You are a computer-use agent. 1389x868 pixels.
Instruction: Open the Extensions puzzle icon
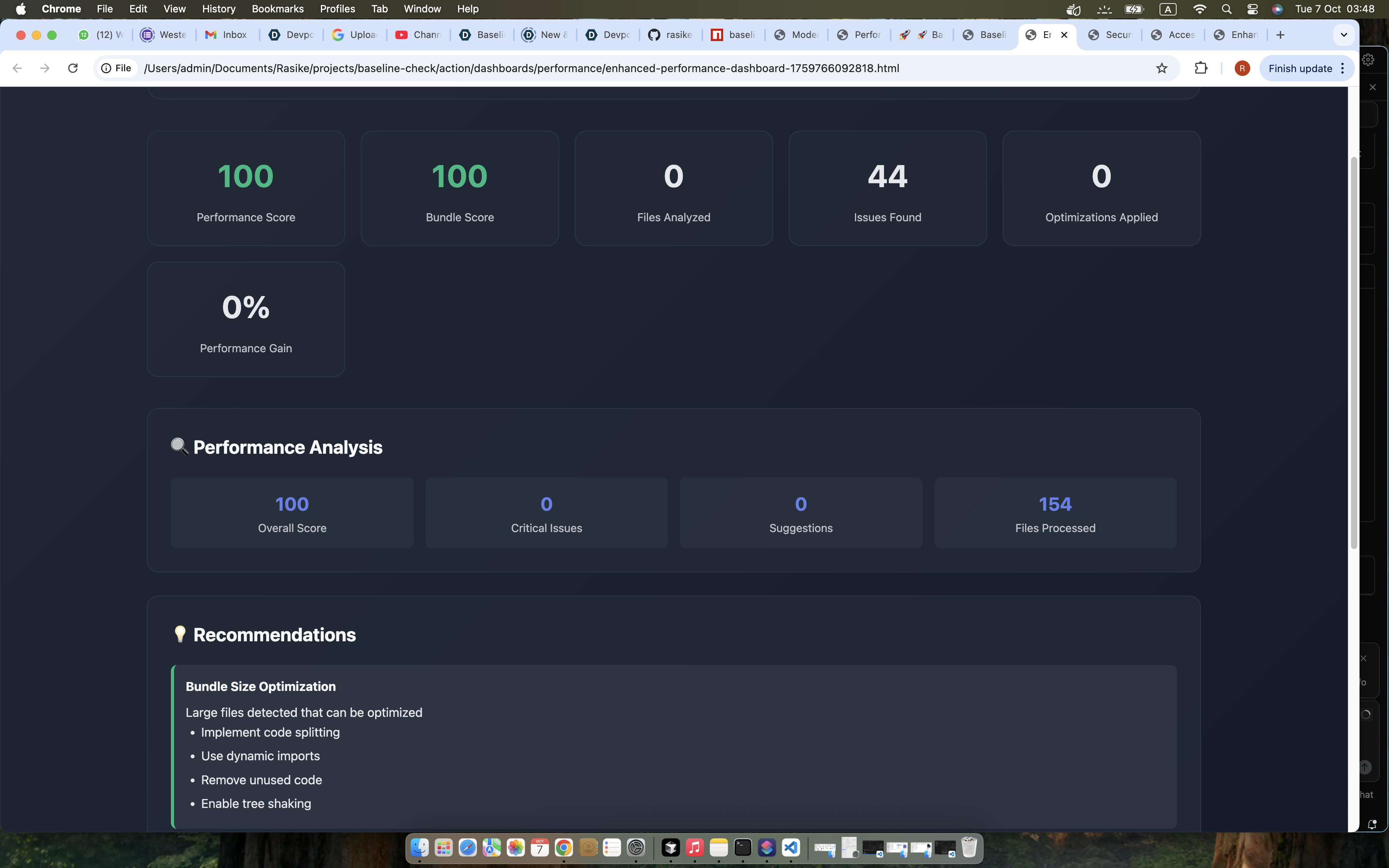pyautogui.click(x=1201, y=68)
